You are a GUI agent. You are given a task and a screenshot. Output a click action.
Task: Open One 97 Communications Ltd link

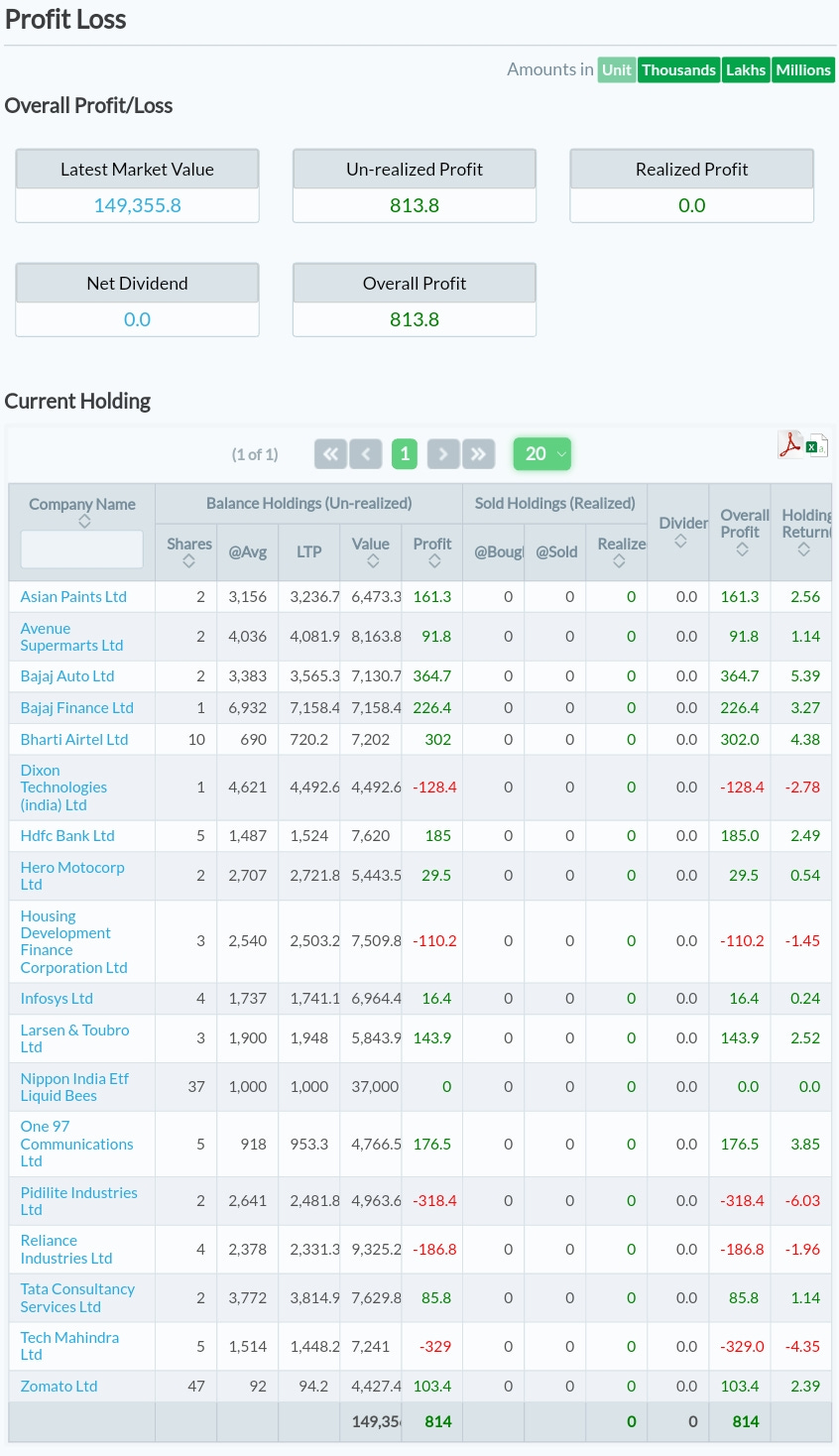pyautogui.click(x=76, y=1144)
